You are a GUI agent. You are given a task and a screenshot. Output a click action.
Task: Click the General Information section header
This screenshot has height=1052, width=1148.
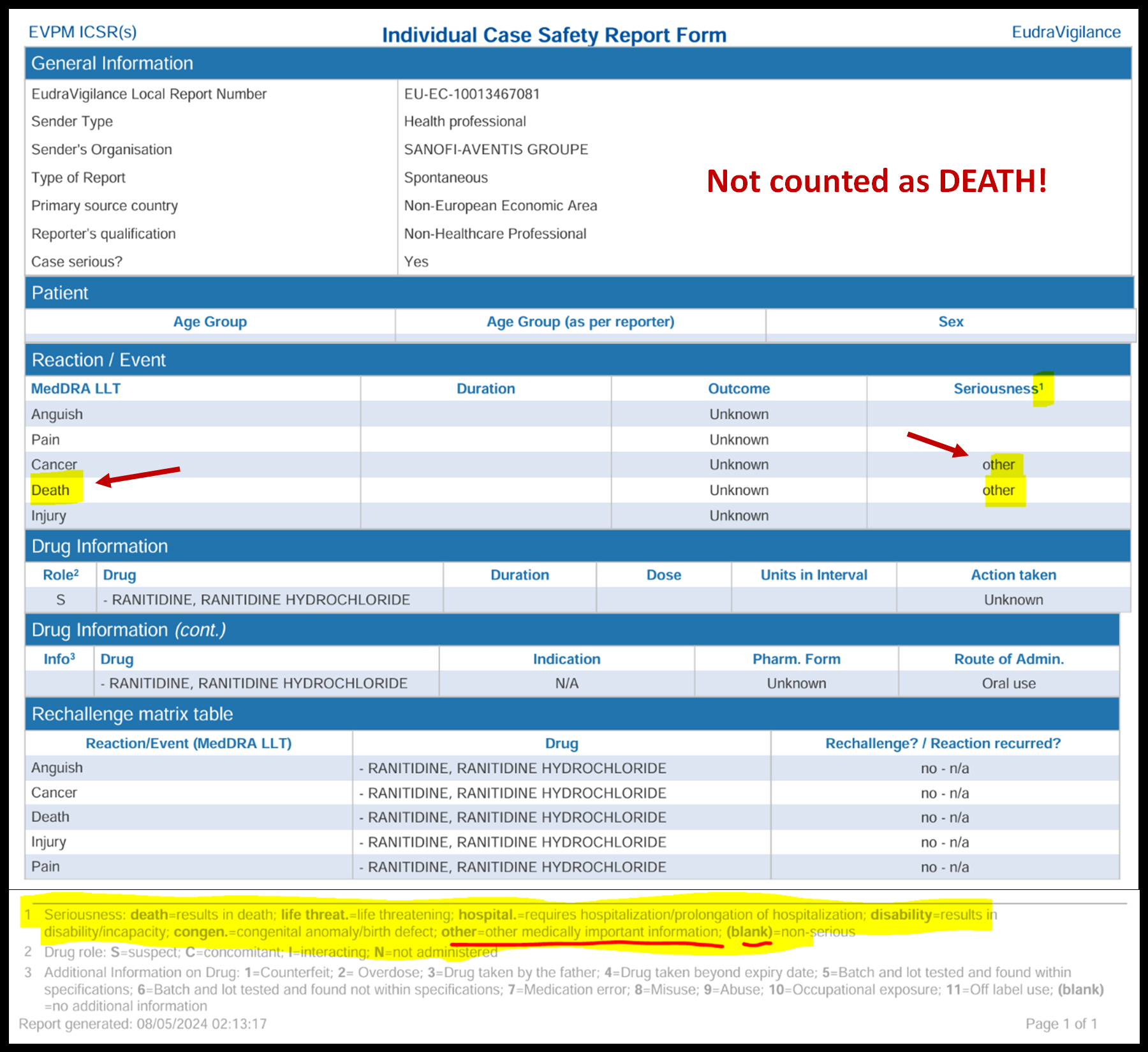click(578, 63)
